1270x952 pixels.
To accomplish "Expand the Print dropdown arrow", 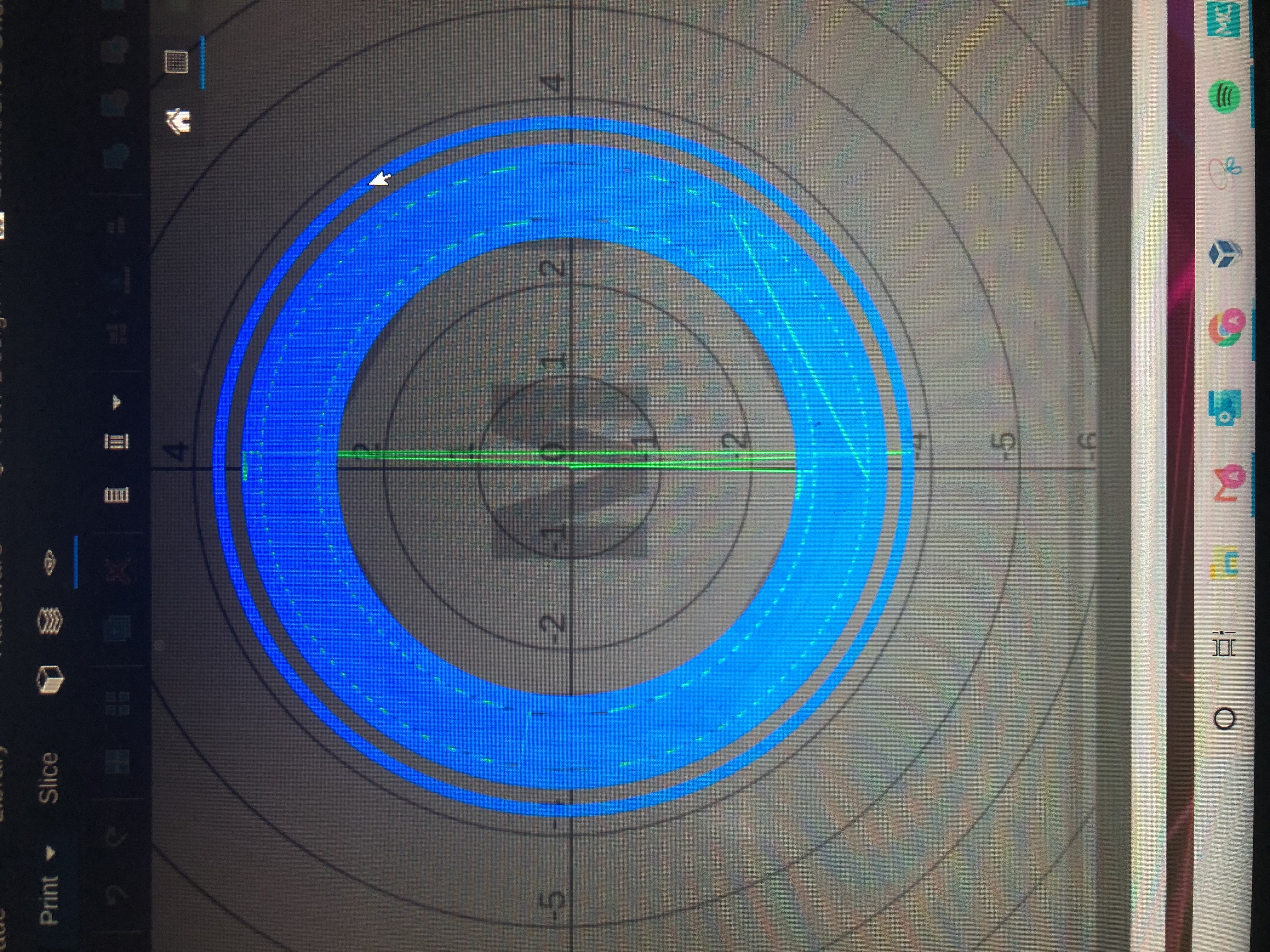I will pyautogui.click(x=51, y=853).
